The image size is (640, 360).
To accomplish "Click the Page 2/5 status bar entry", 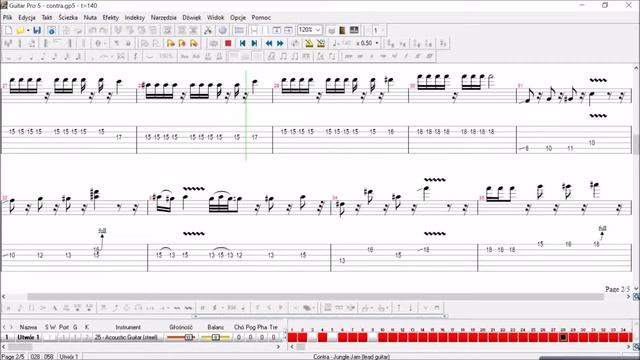I will coord(13,357).
